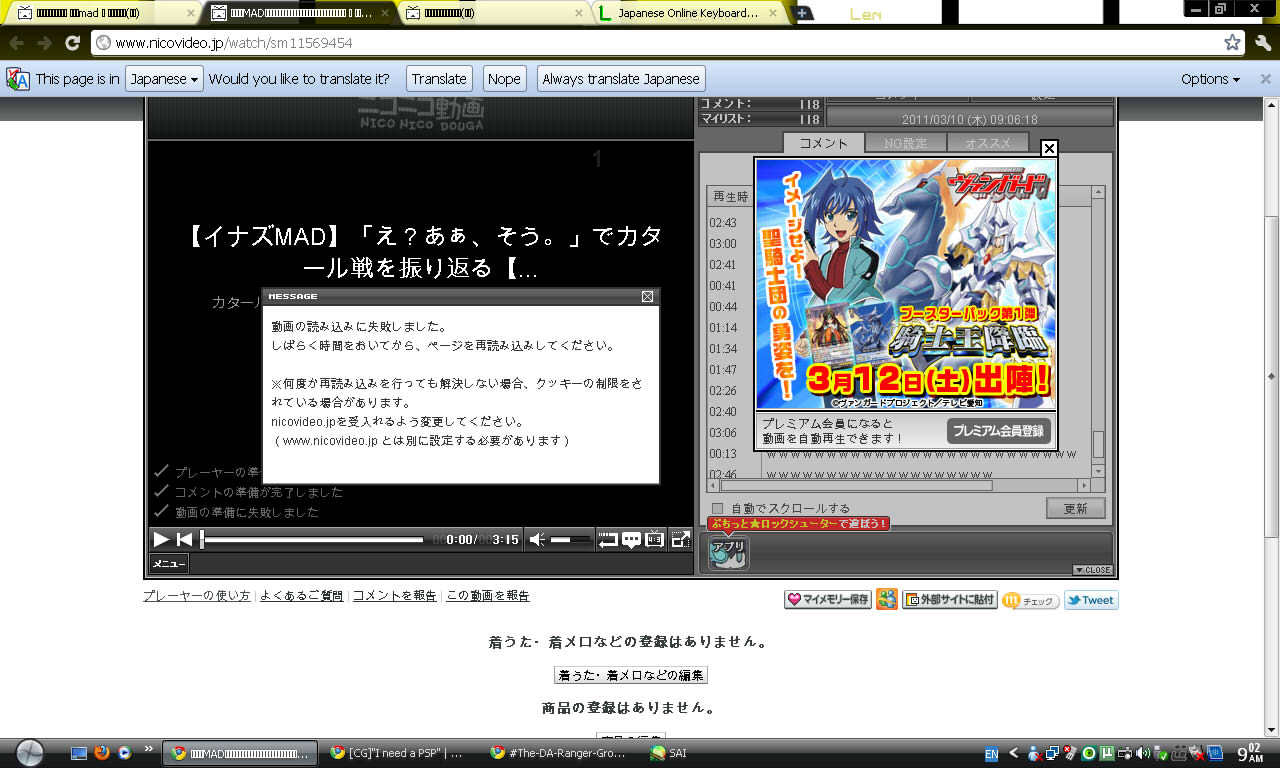Click the EN language indicator in tray
The width and height of the screenshot is (1280, 768).
click(x=992, y=754)
